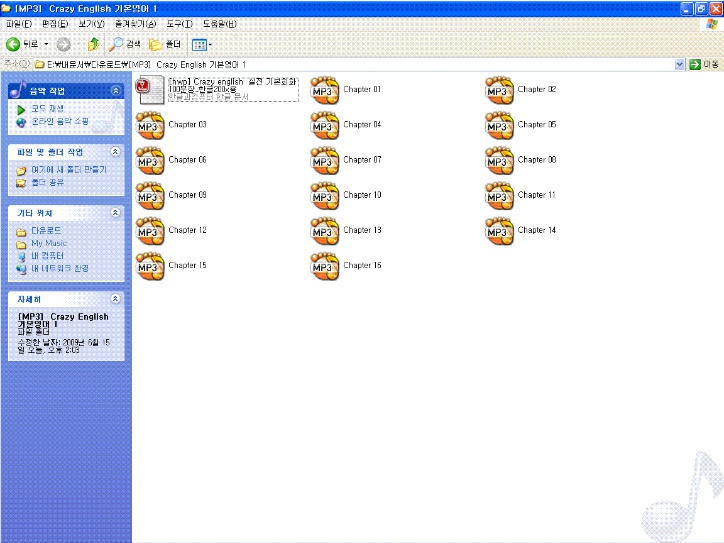Click the green Go arrow button

click(x=694, y=65)
